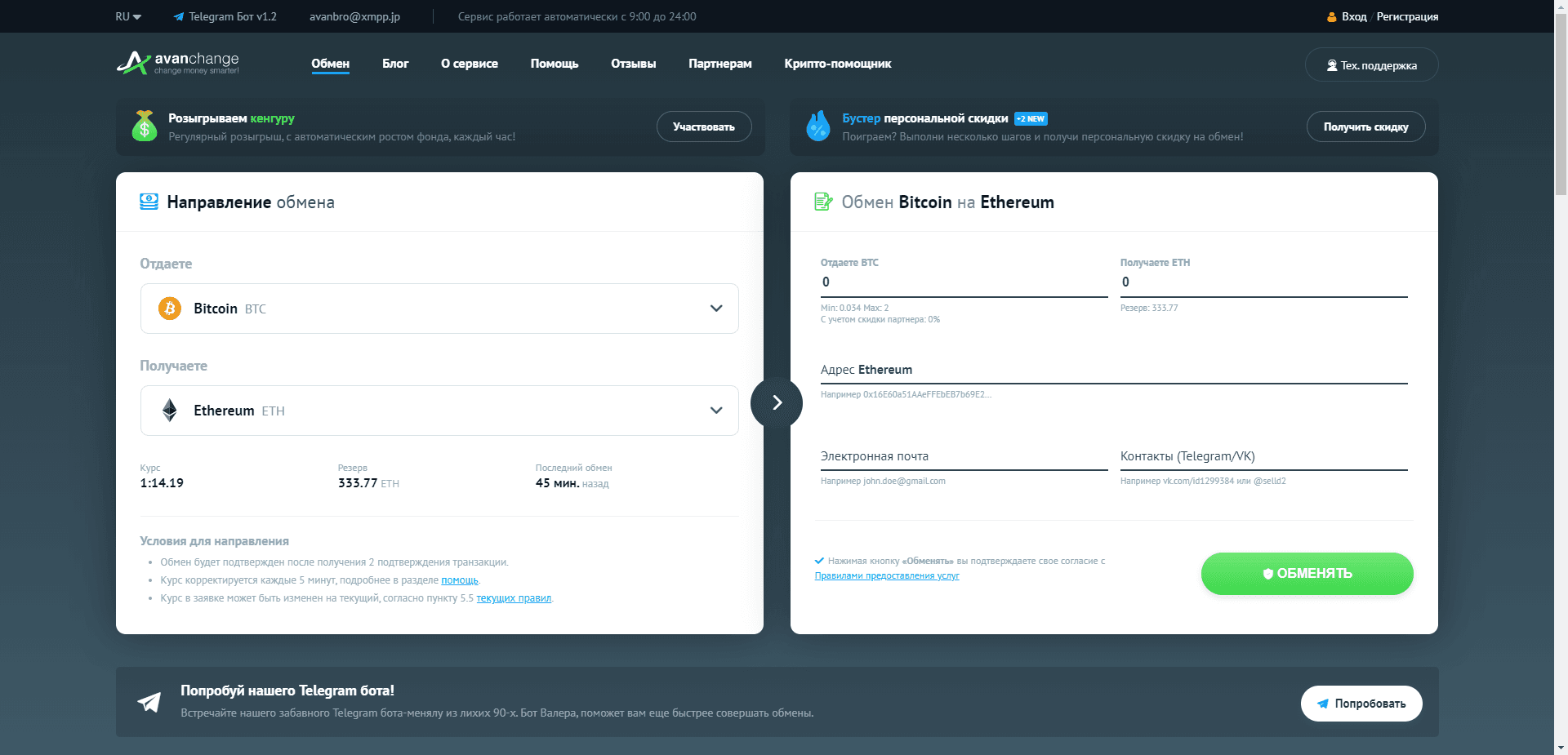Click the Тех. поддержка button

tap(1371, 65)
